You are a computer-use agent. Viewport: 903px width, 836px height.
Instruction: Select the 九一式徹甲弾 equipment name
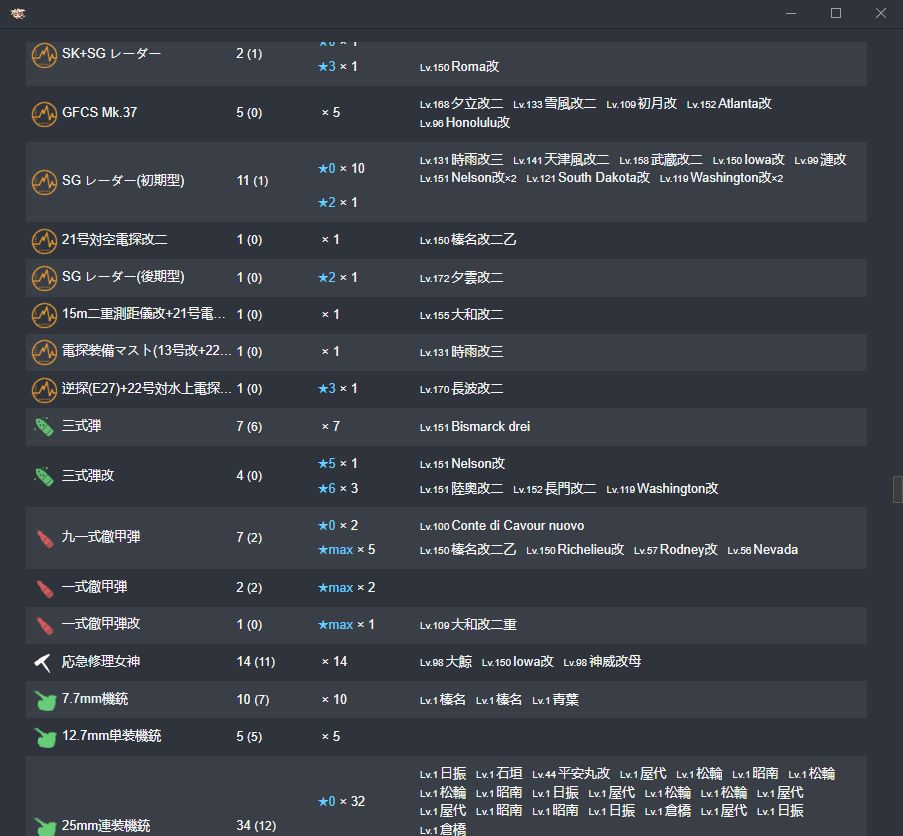(101, 537)
